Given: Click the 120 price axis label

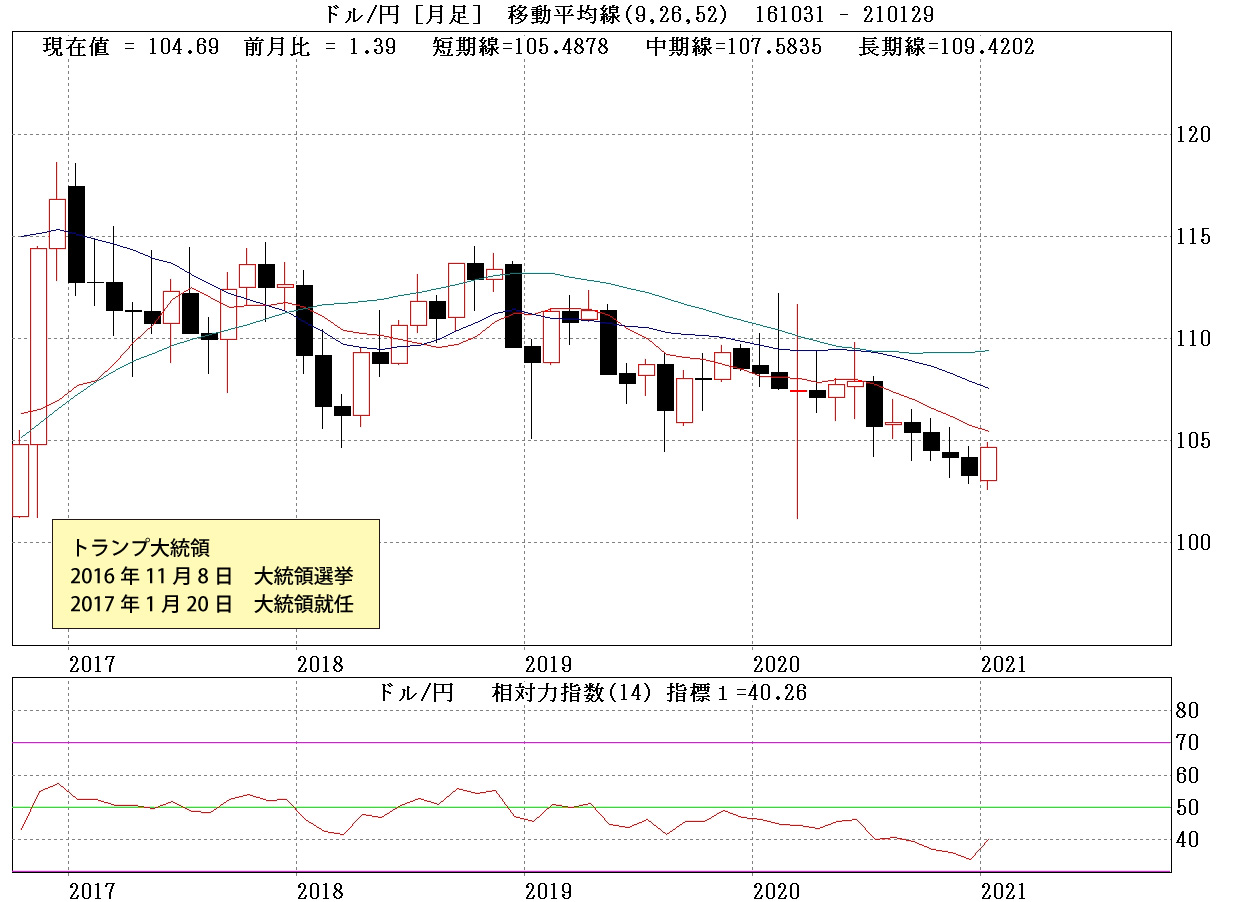Looking at the screenshot, I should [1193, 135].
